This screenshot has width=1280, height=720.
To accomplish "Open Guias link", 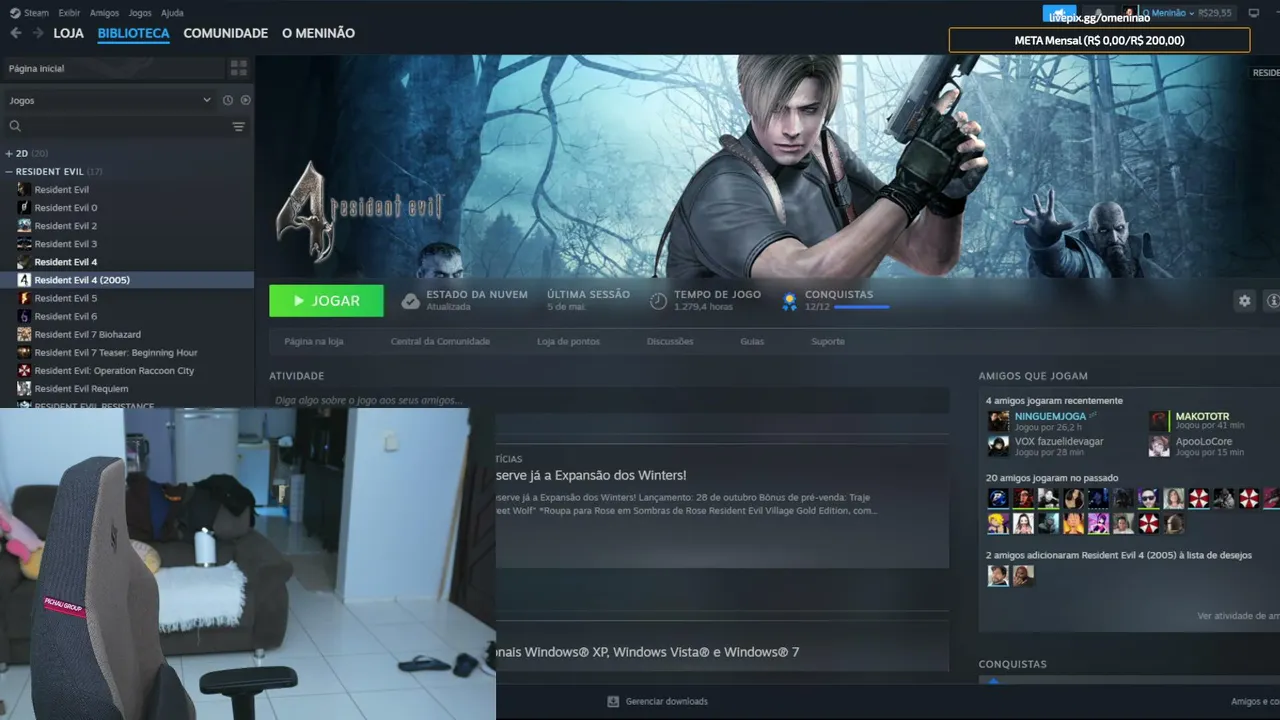I will 752,341.
